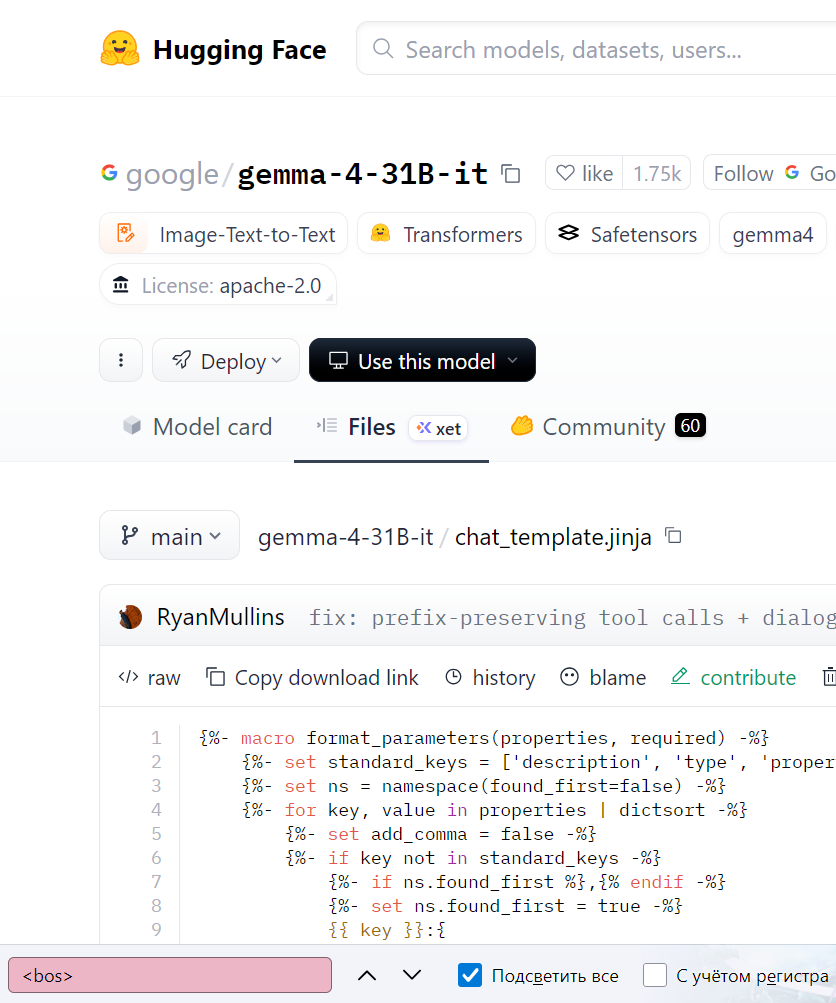Open Hugging Face home text link
Image resolution: width=836 pixels, height=1003 pixels.
point(239,50)
